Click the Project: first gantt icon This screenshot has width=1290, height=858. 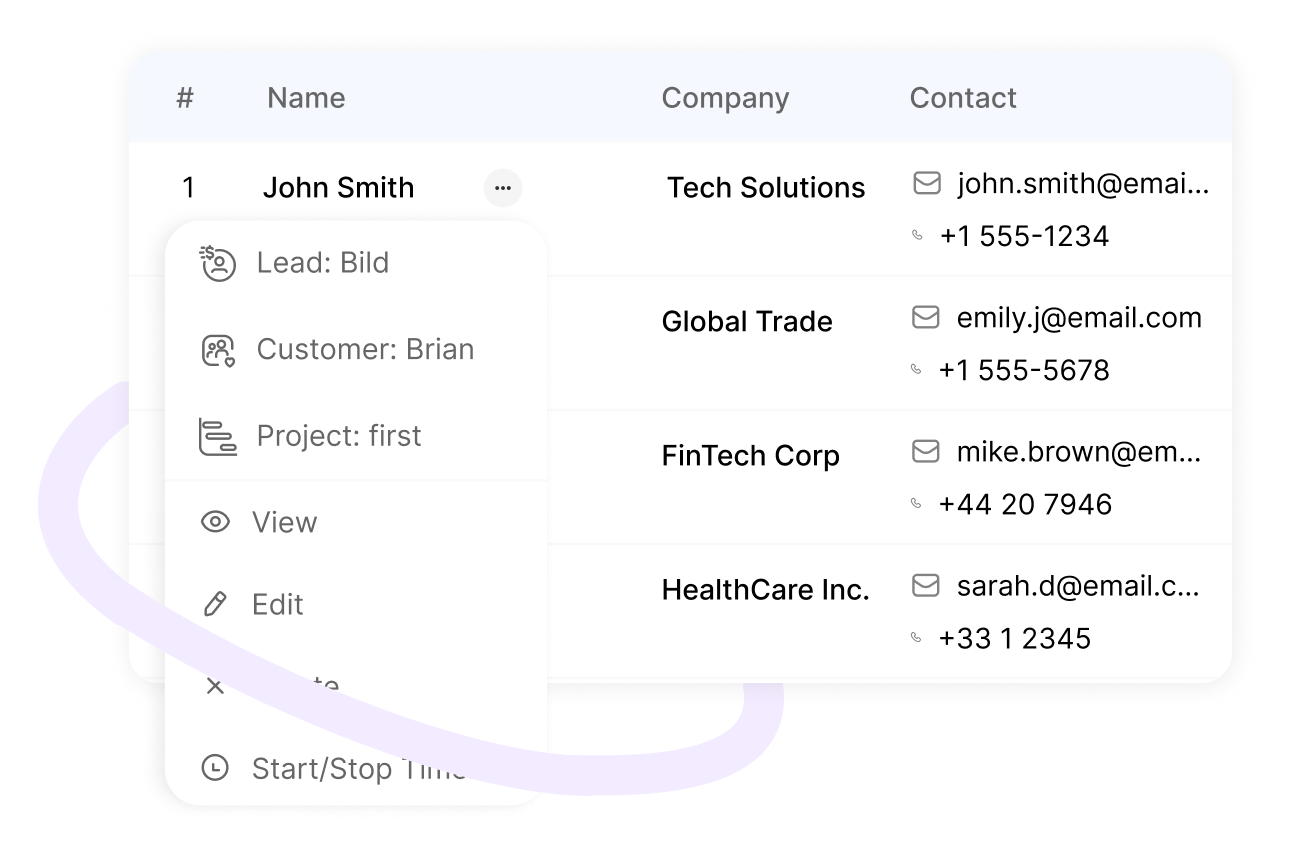click(x=217, y=437)
